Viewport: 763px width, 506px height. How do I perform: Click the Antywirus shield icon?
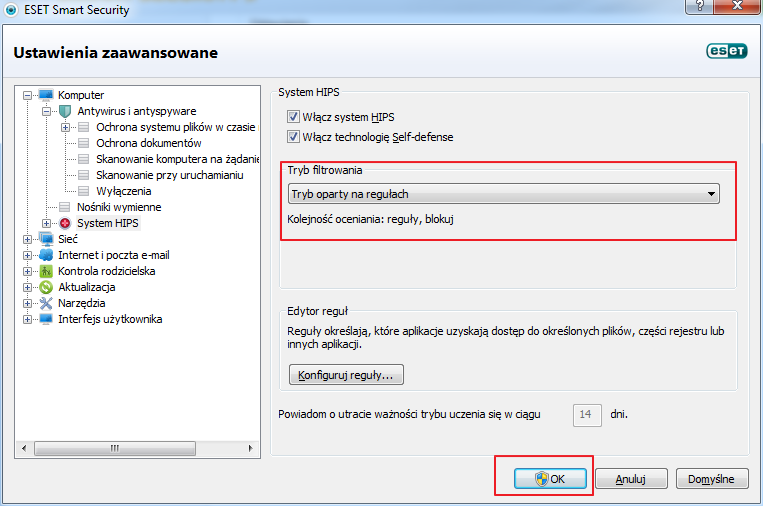65,111
